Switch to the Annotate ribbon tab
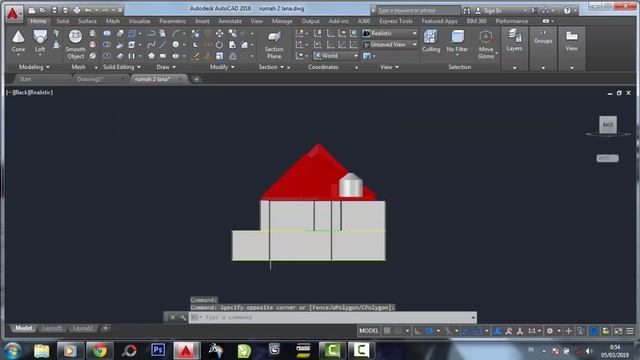Viewport: 640px width, 360px height. [230, 21]
